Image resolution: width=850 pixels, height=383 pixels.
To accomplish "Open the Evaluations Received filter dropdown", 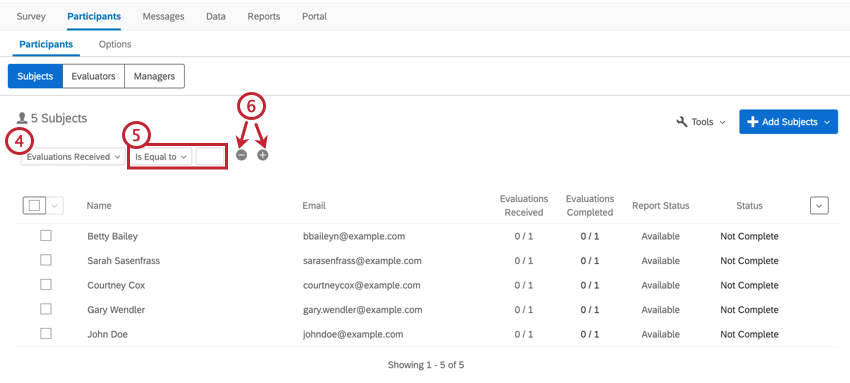I will point(73,157).
